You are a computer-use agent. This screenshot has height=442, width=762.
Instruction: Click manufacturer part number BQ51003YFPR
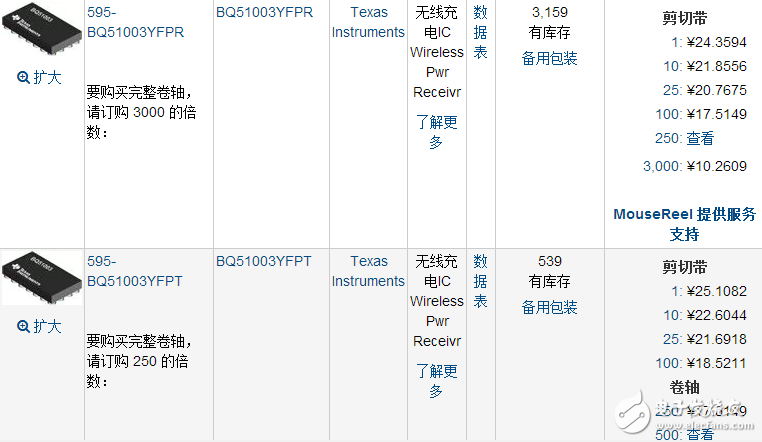click(264, 12)
